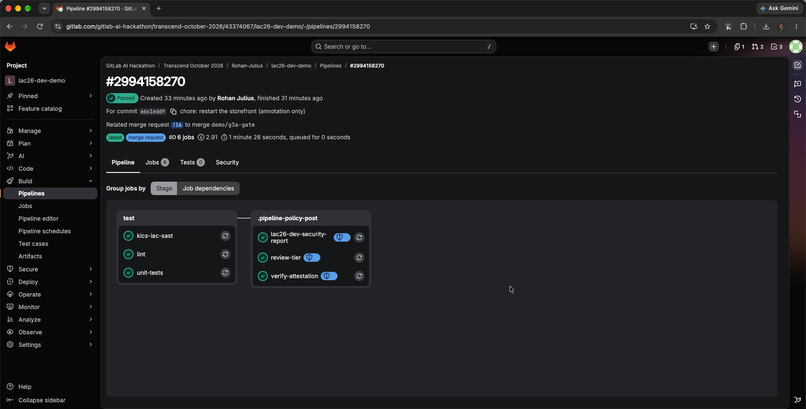Image resolution: width=806 pixels, height=409 pixels.
Task: Open the to-do list icon
Action: coord(776,47)
